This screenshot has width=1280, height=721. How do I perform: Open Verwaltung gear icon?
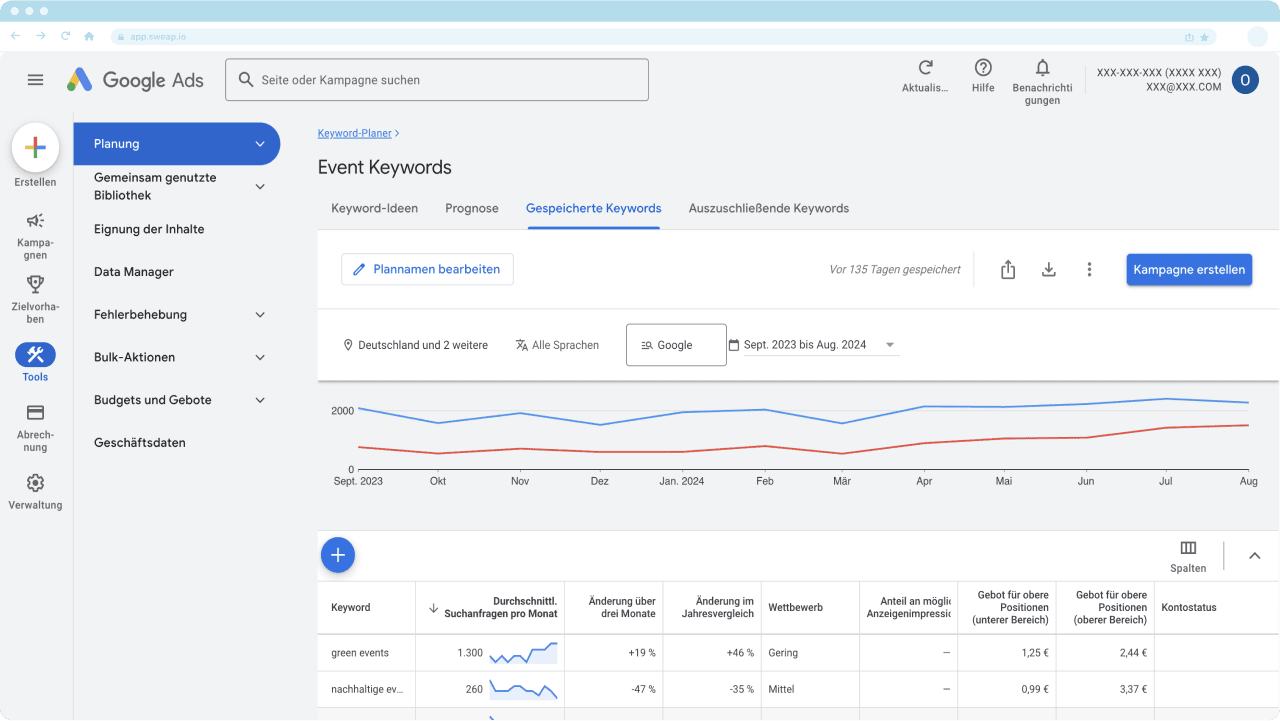pos(35,483)
